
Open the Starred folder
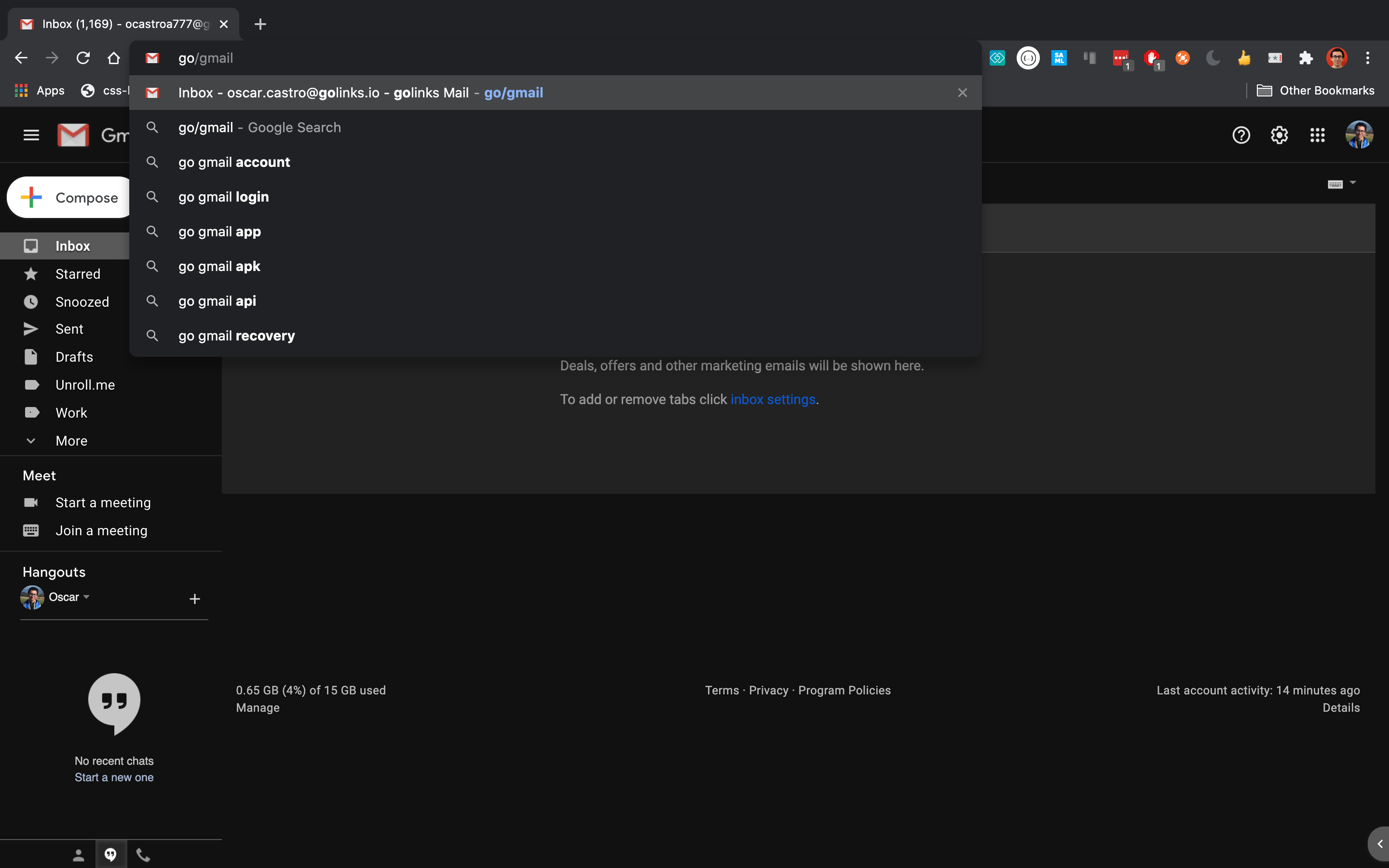78,274
